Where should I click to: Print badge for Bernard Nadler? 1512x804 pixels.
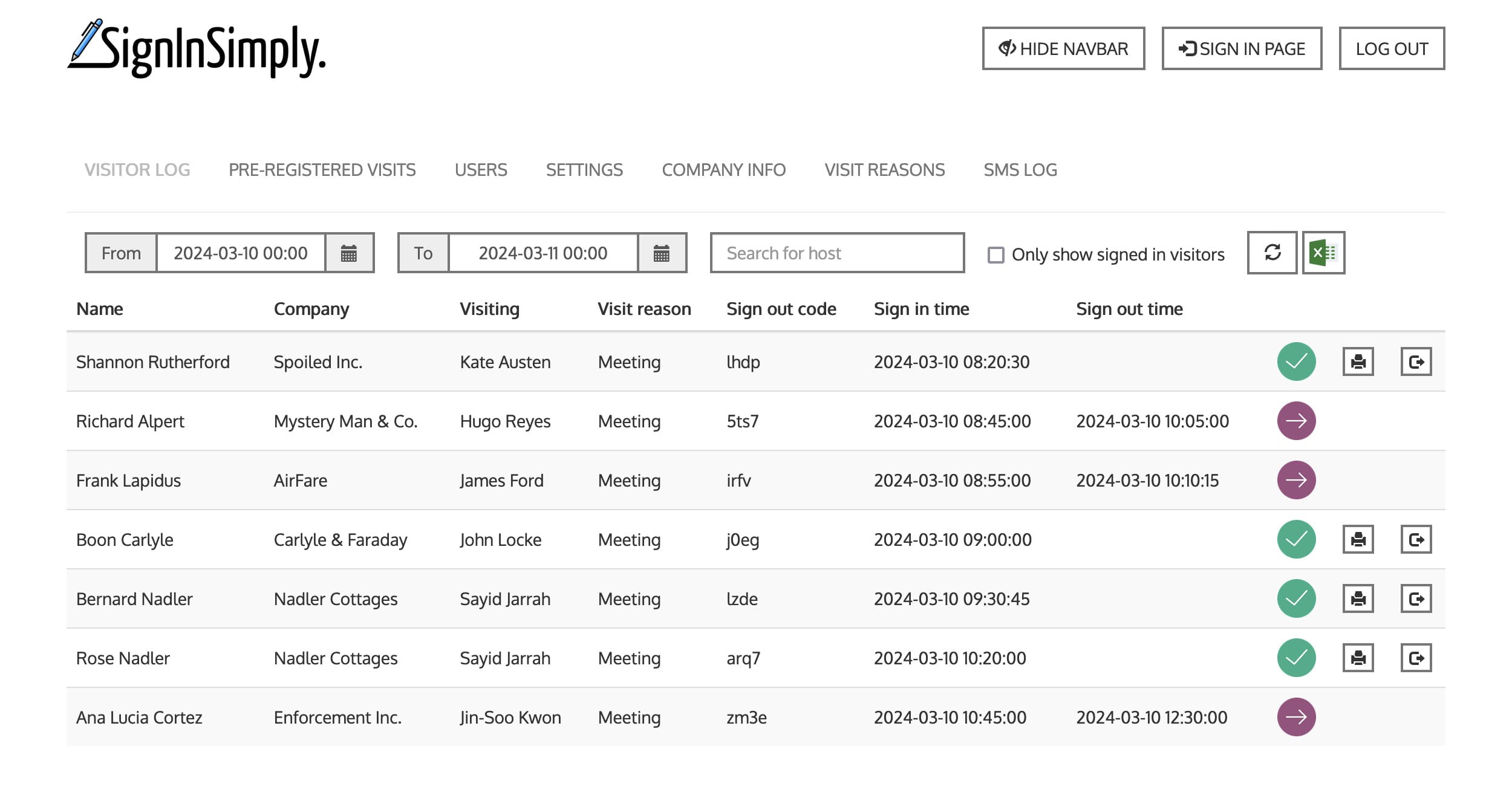coord(1358,598)
